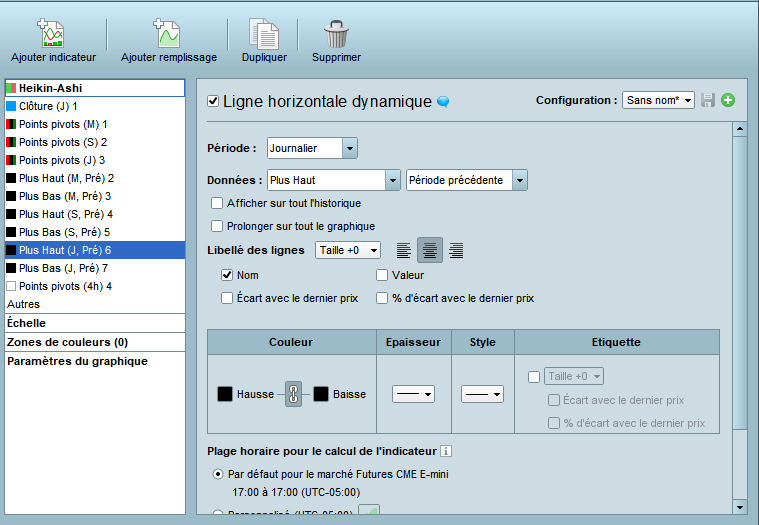Open the Configuration Sans nom dropdown
Viewport: 759px width, 525px height.
point(658,100)
